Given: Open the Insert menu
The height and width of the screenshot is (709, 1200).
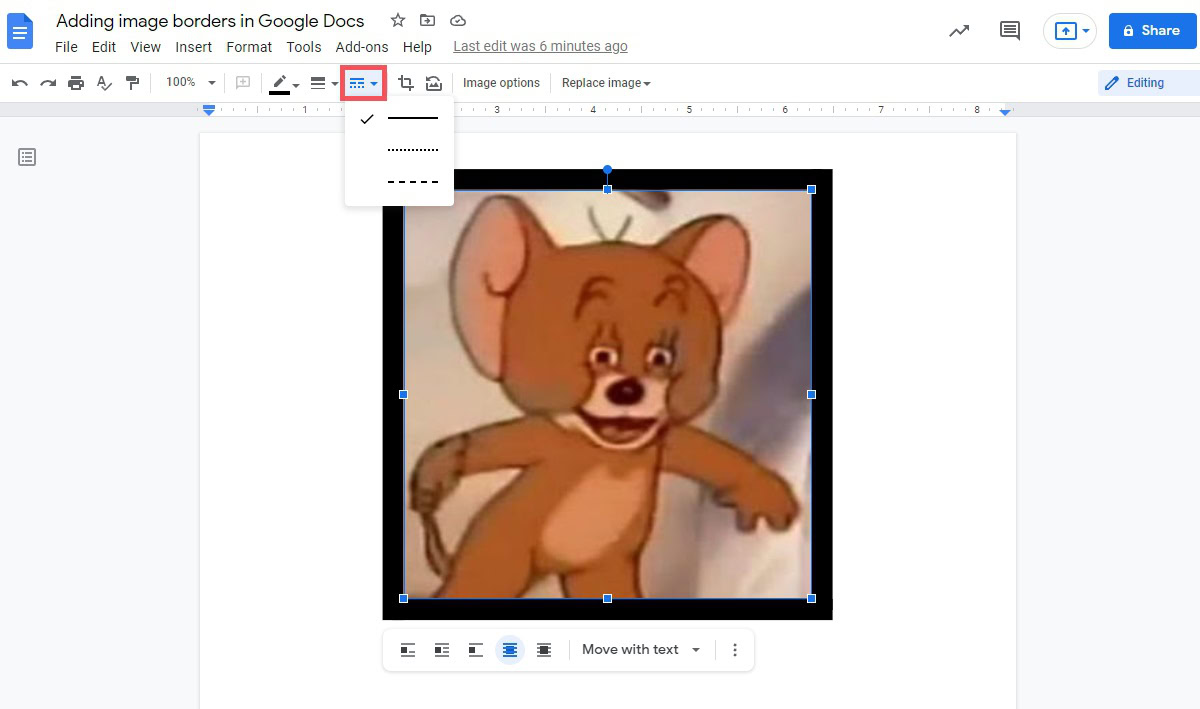Looking at the screenshot, I should coord(193,47).
